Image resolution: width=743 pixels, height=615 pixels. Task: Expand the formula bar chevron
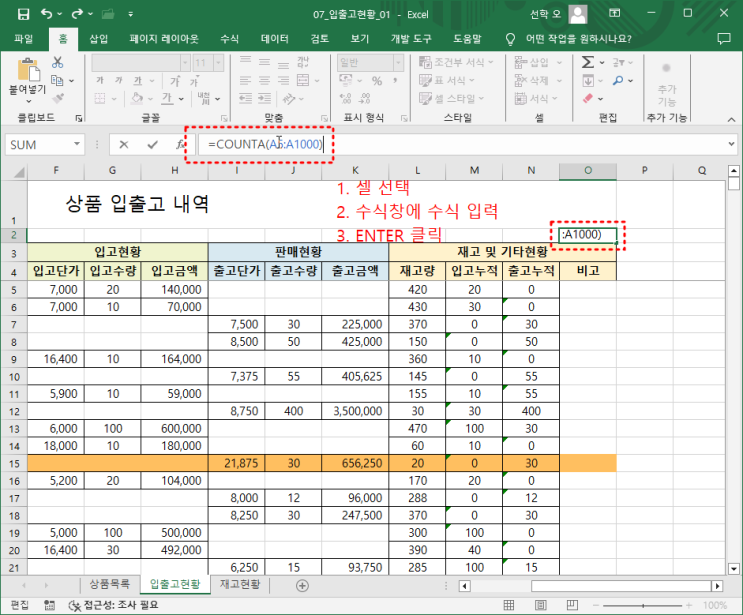[x=731, y=144]
